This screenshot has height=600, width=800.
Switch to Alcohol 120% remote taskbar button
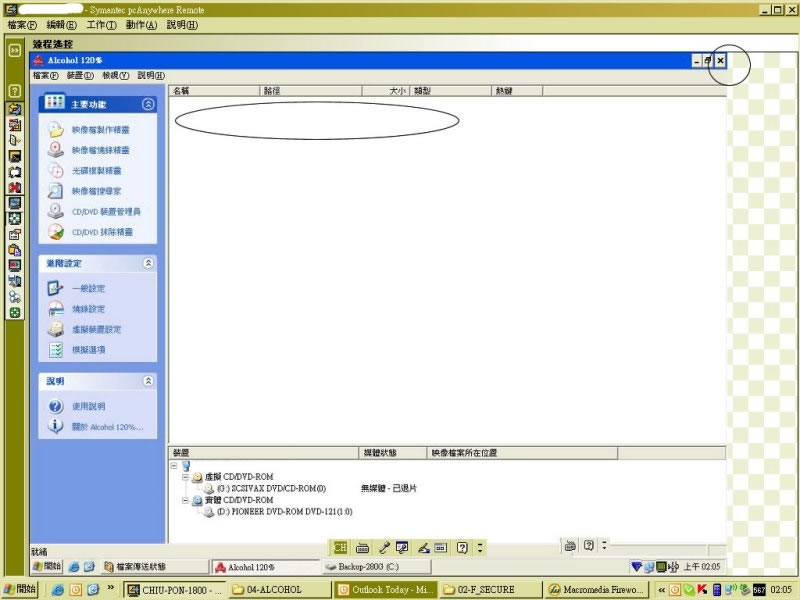[265, 566]
